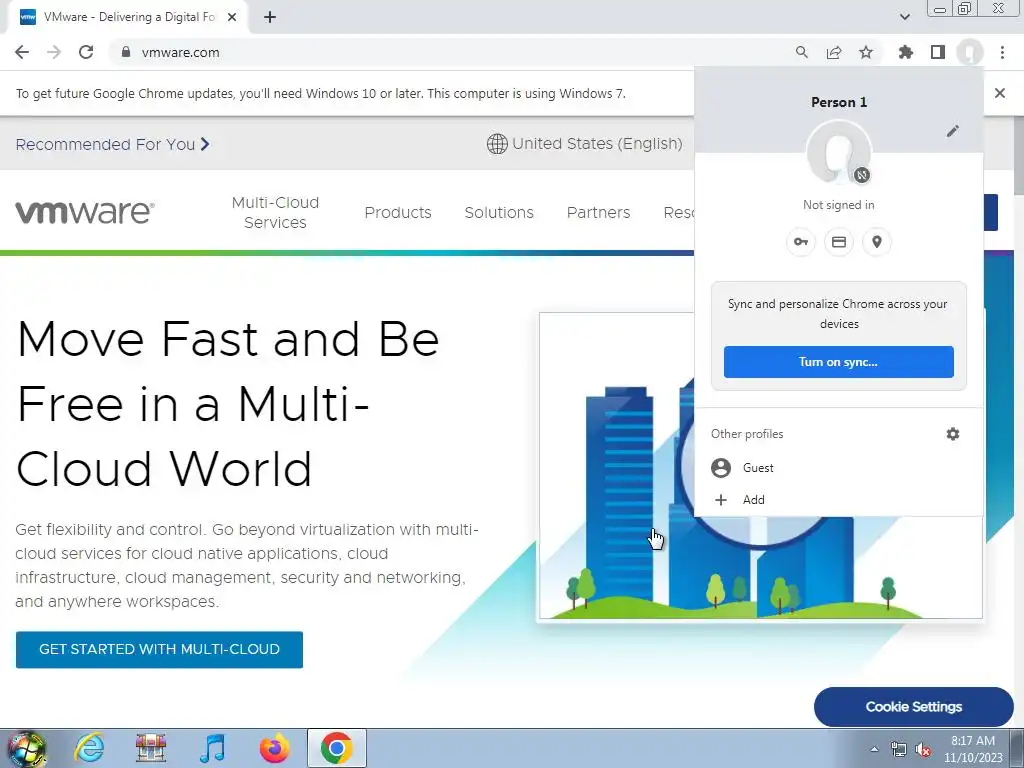This screenshot has height=768, width=1024.
Task: Open the Multi-Cloud Services menu
Action: pos(276,212)
